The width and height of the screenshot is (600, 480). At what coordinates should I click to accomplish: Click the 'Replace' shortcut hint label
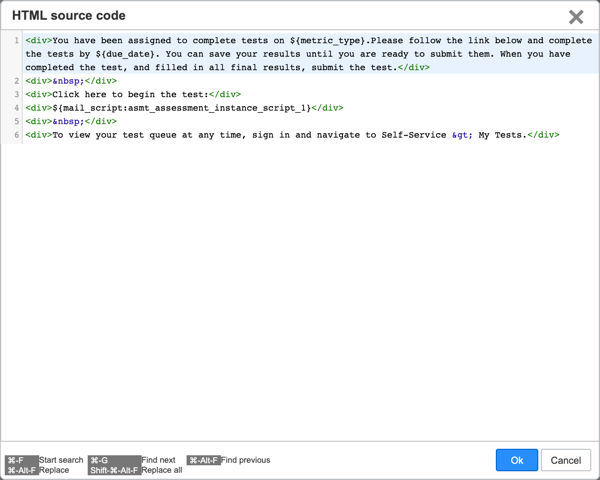coord(54,470)
